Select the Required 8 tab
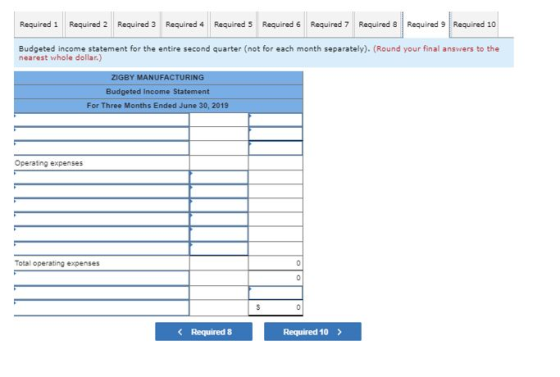Screen dimensions: 560x377 [378, 24]
